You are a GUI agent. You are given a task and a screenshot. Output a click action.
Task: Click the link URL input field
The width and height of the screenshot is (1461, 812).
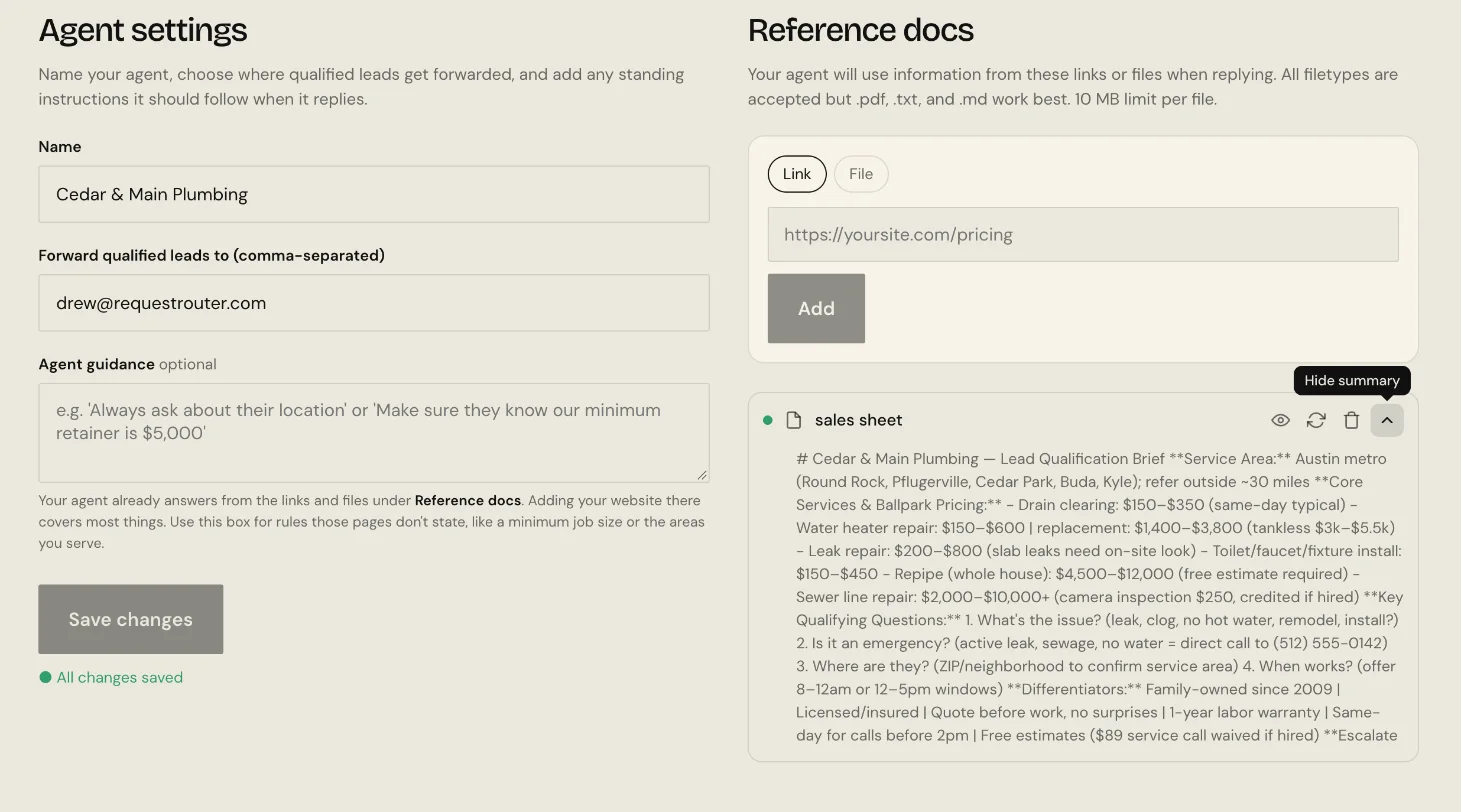1083,235
